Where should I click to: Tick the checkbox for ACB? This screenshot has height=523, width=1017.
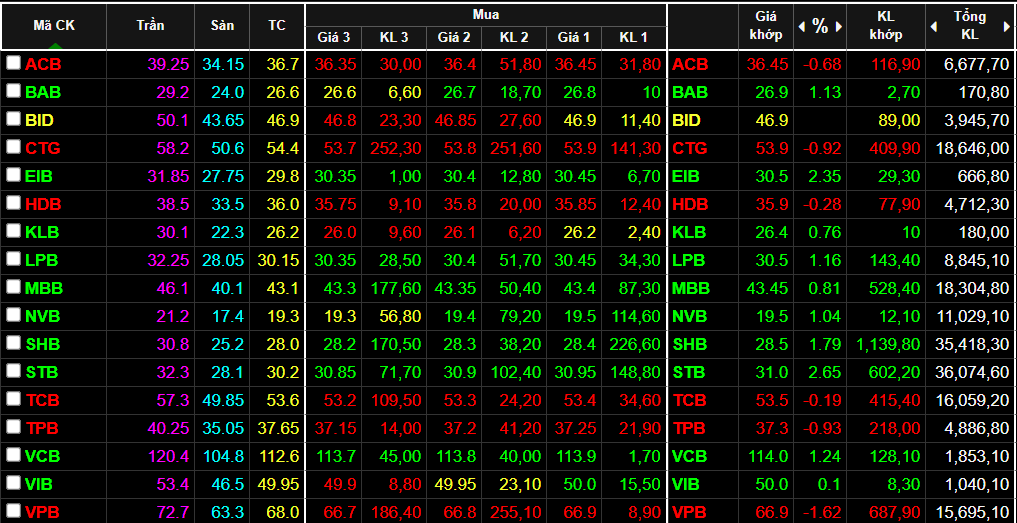pos(13,63)
